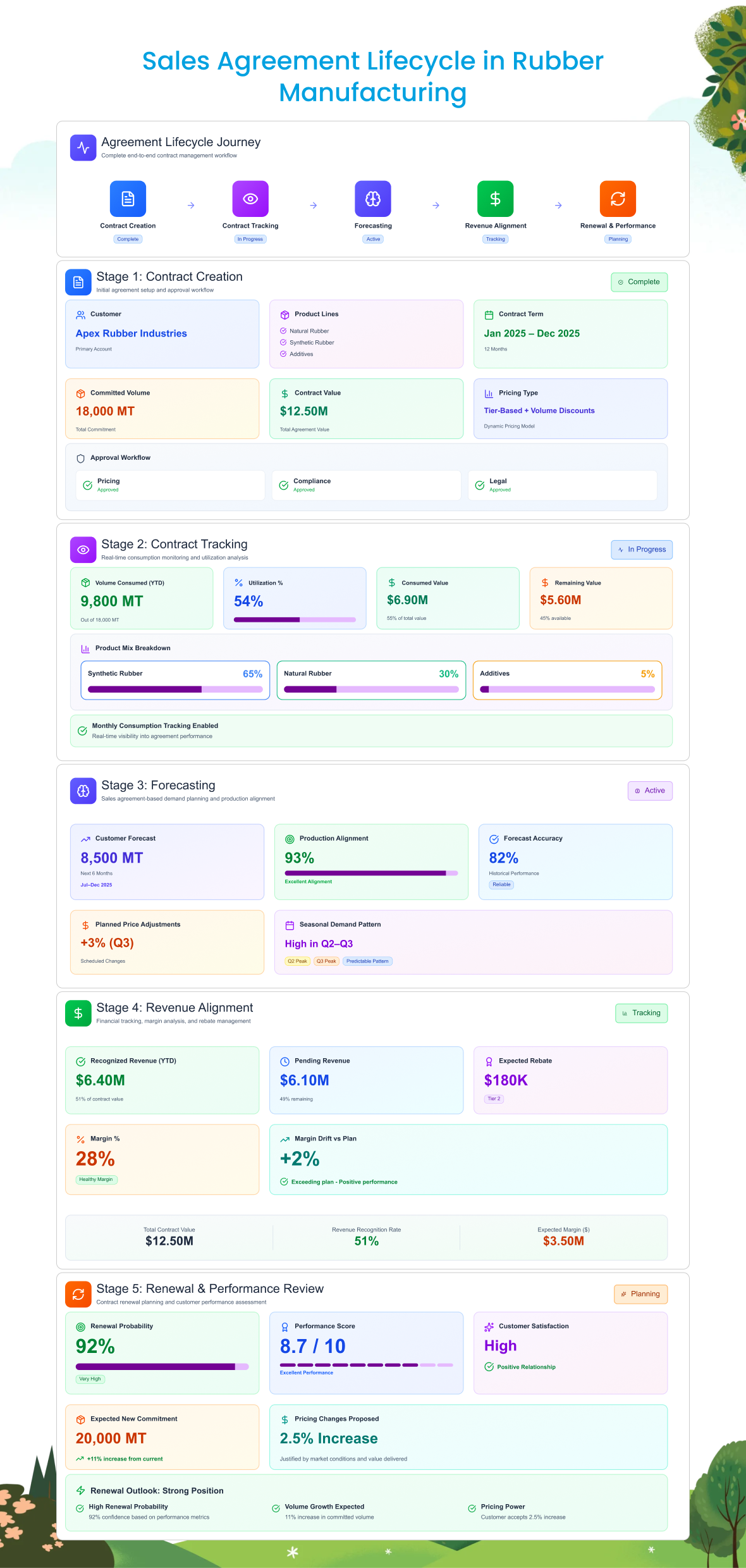
Task: Click the Compliance approved checkmark
Action: pos(284,485)
